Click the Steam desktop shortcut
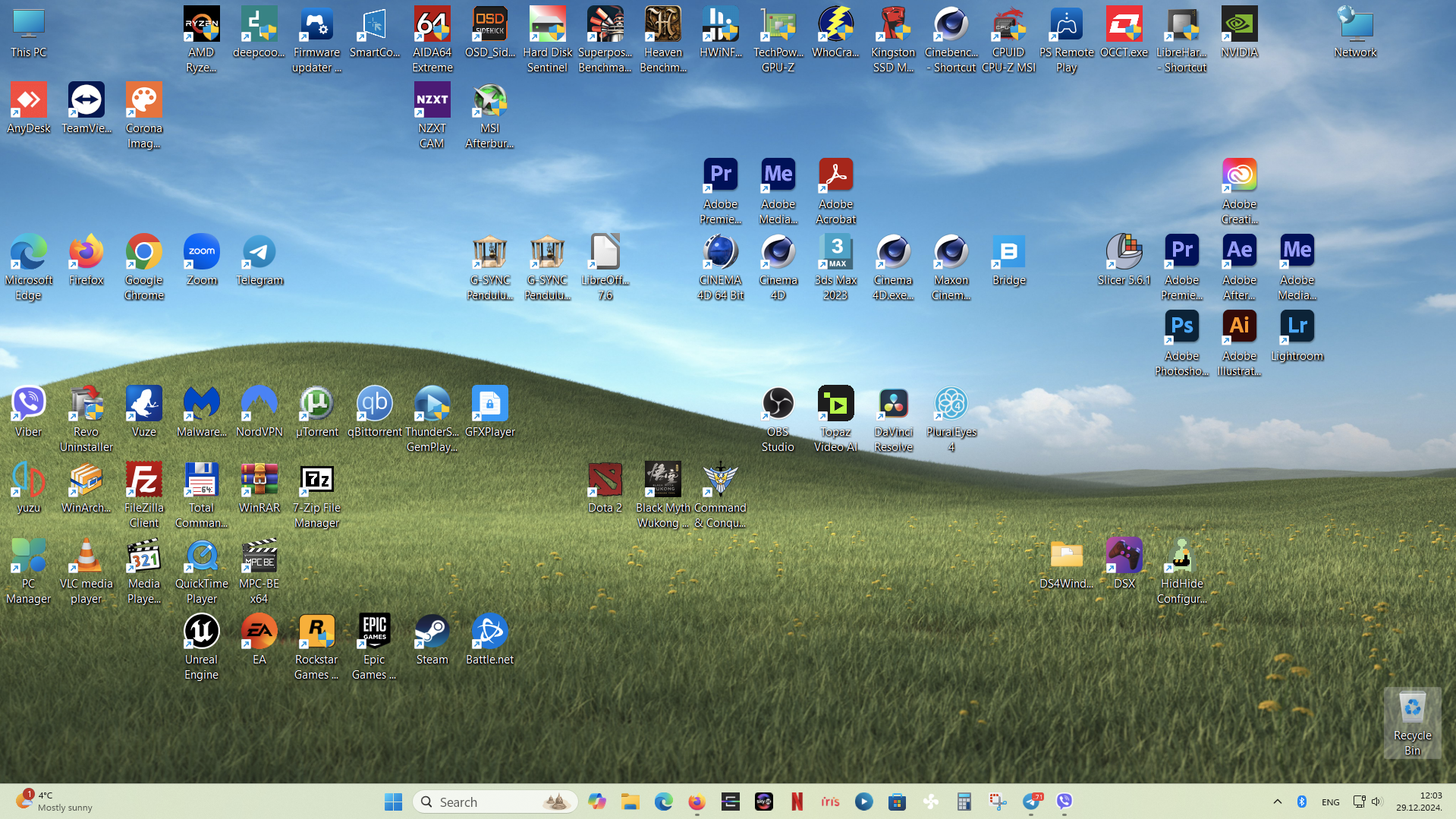The height and width of the screenshot is (819, 1456). (432, 632)
